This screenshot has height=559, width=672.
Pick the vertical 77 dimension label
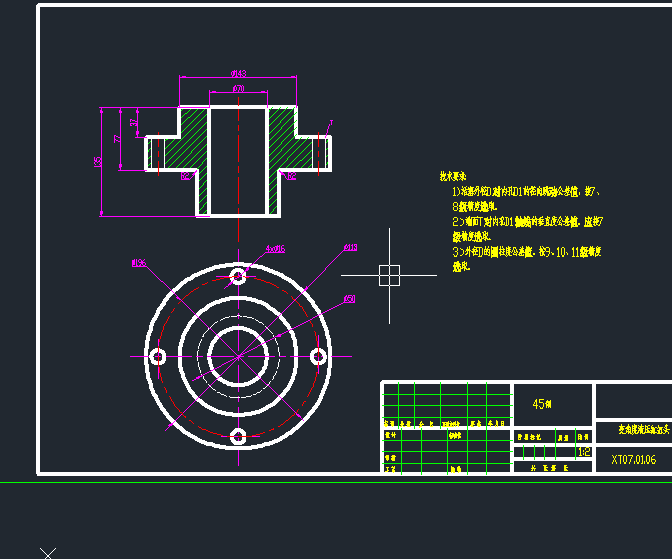(117, 138)
